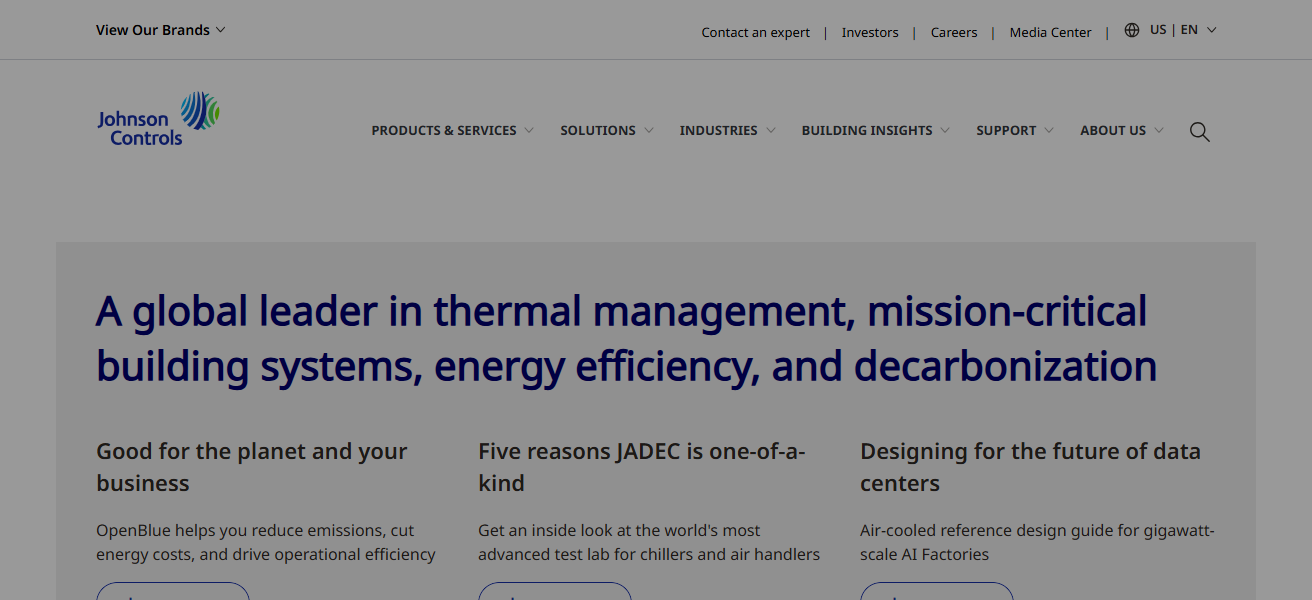The width and height of the screenshot is (1312, 600).
Task: Open the Careers link
Action: coord(954,32)
